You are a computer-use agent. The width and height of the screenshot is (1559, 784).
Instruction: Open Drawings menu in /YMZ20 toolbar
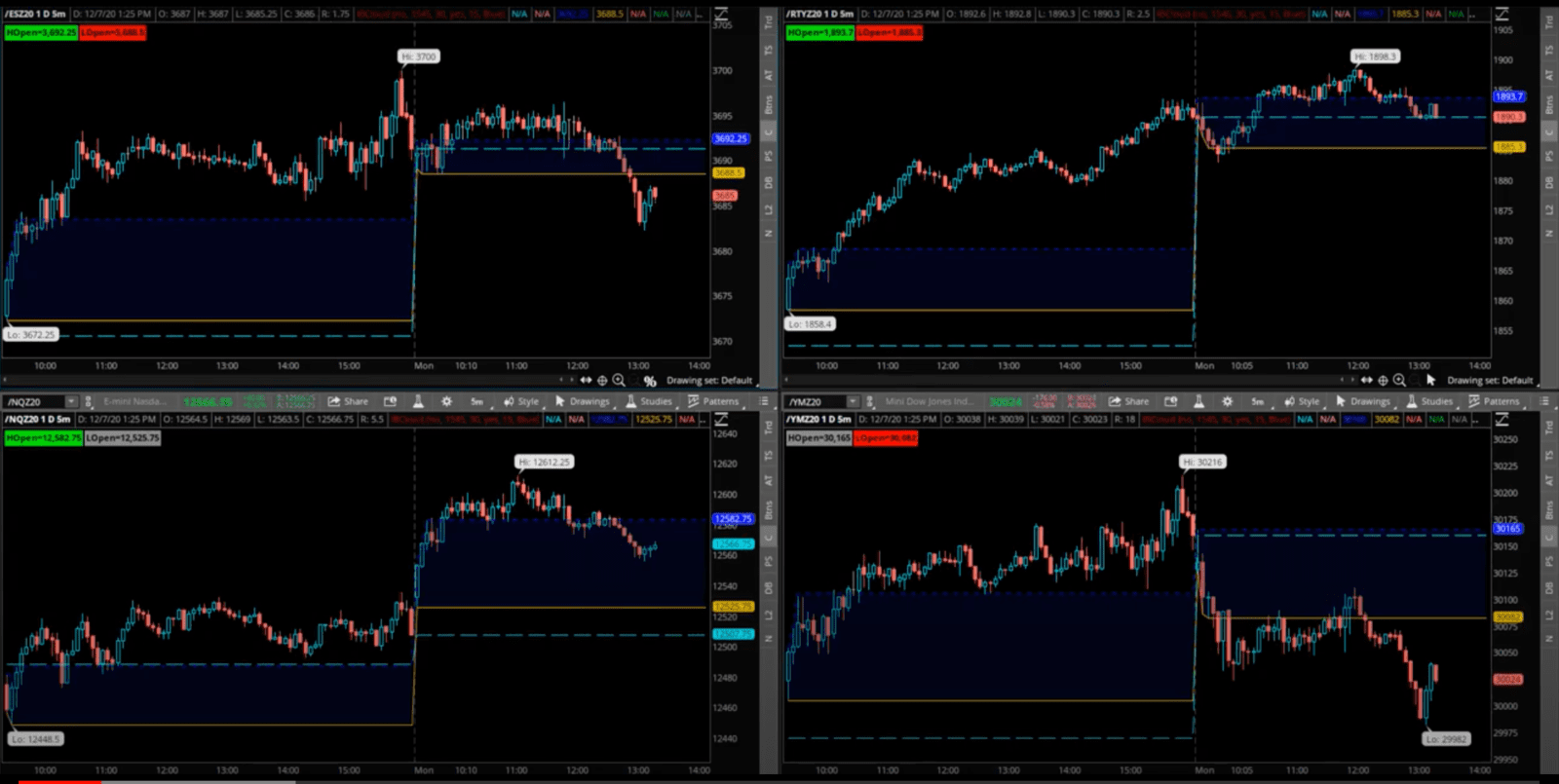1363,401
